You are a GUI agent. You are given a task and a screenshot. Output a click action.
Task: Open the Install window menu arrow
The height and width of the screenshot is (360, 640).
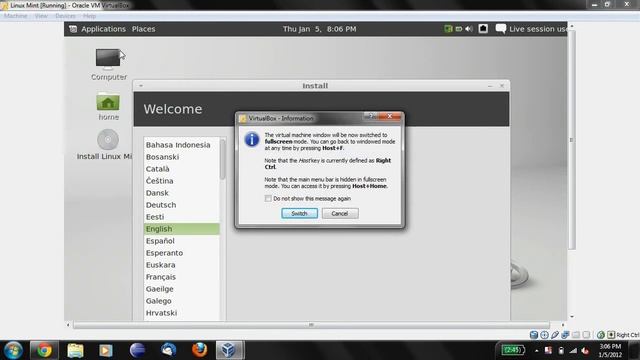click(141, 86)
